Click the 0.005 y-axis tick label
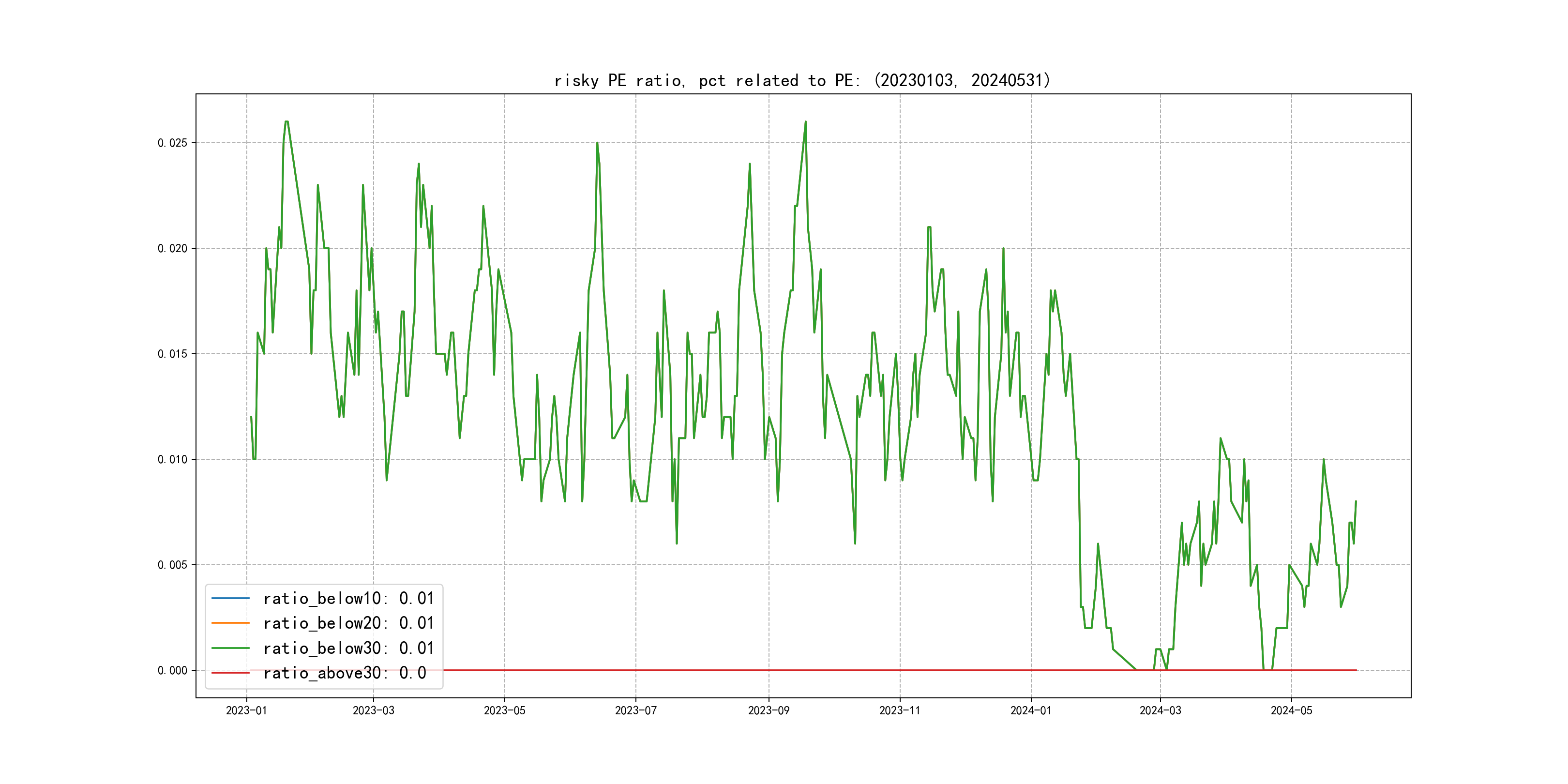The width and height of the screenshot is (1568, 784). [172, 565]
